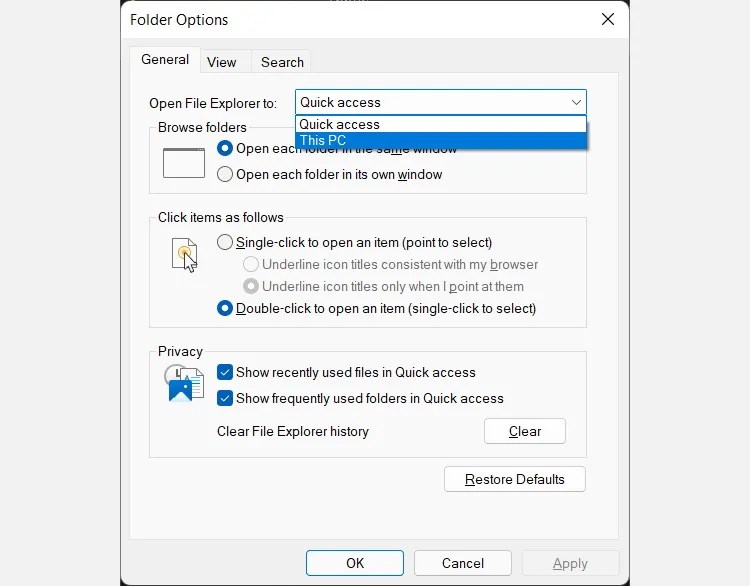Click the 'Open File Explorer to:' label
The width and height of the screenshot is (750, 586).
213,103
